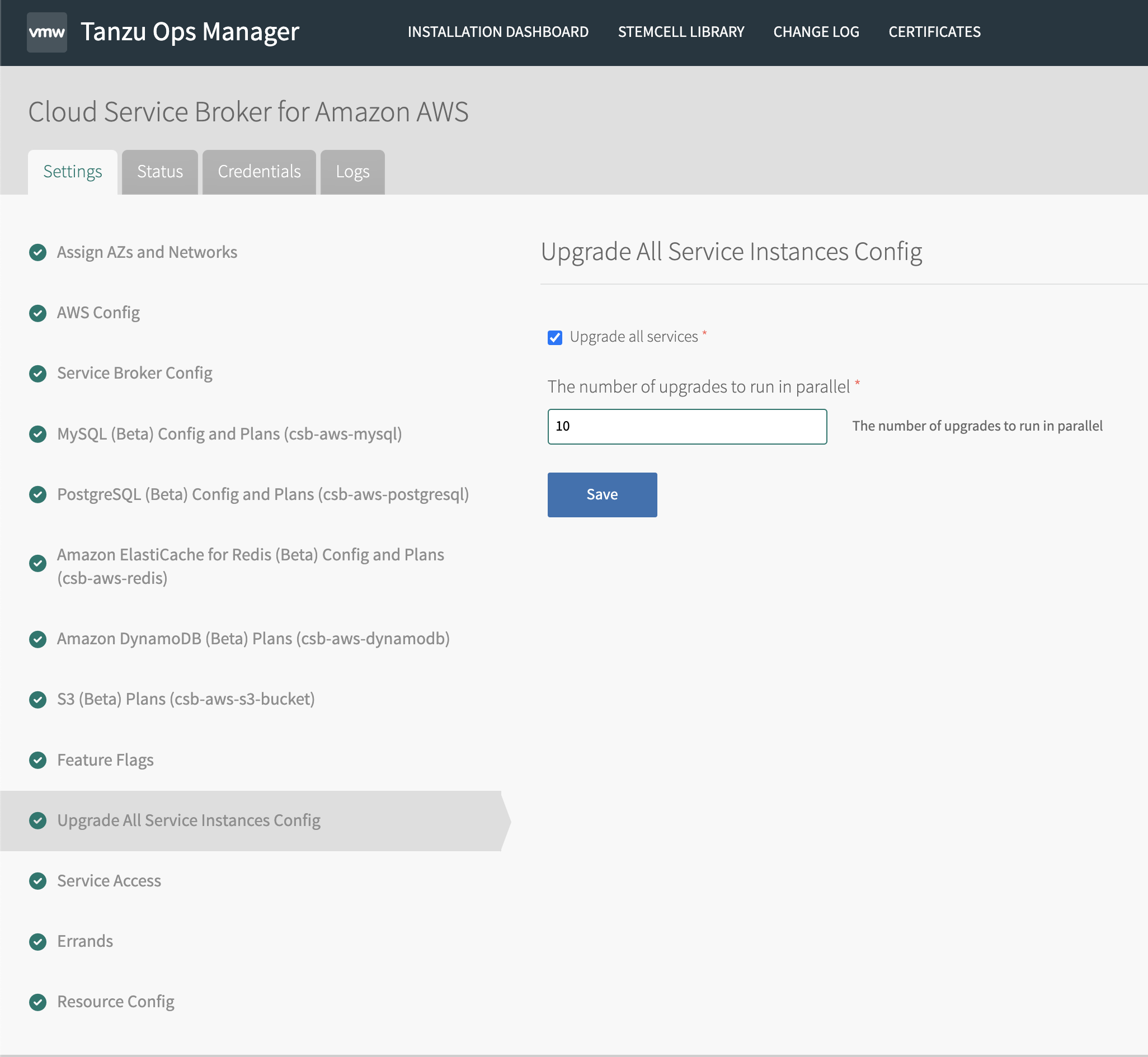The width and height of the screenshot is (1148, 1057).
Task: Click the Status tab
Action: pos(160,171)
